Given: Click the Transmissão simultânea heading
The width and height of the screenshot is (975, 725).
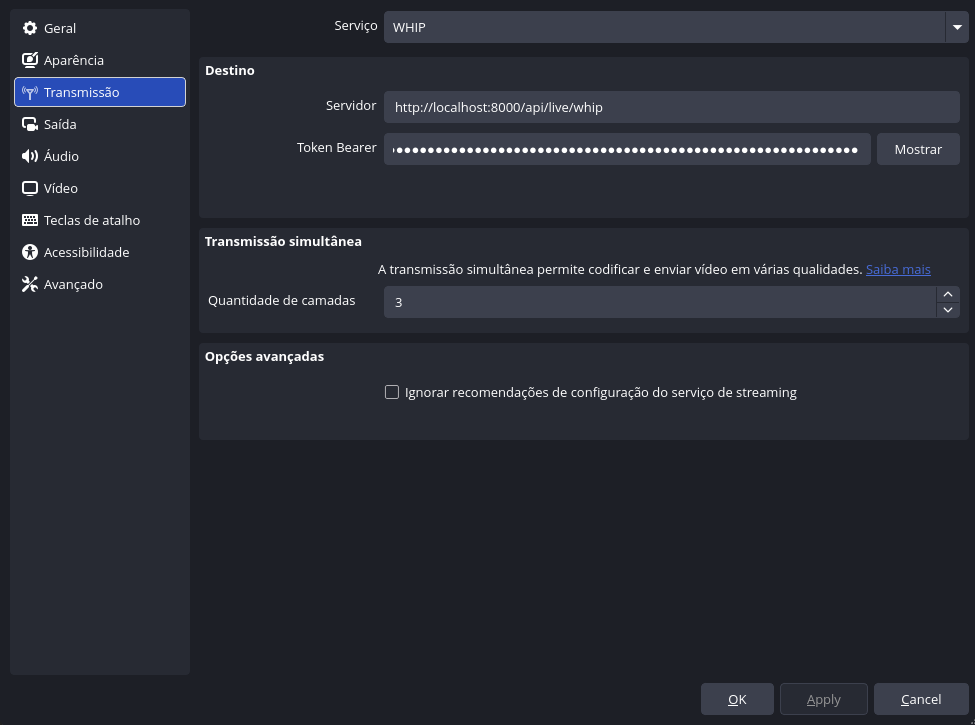Looking at the screenshot, I should 283,241.
